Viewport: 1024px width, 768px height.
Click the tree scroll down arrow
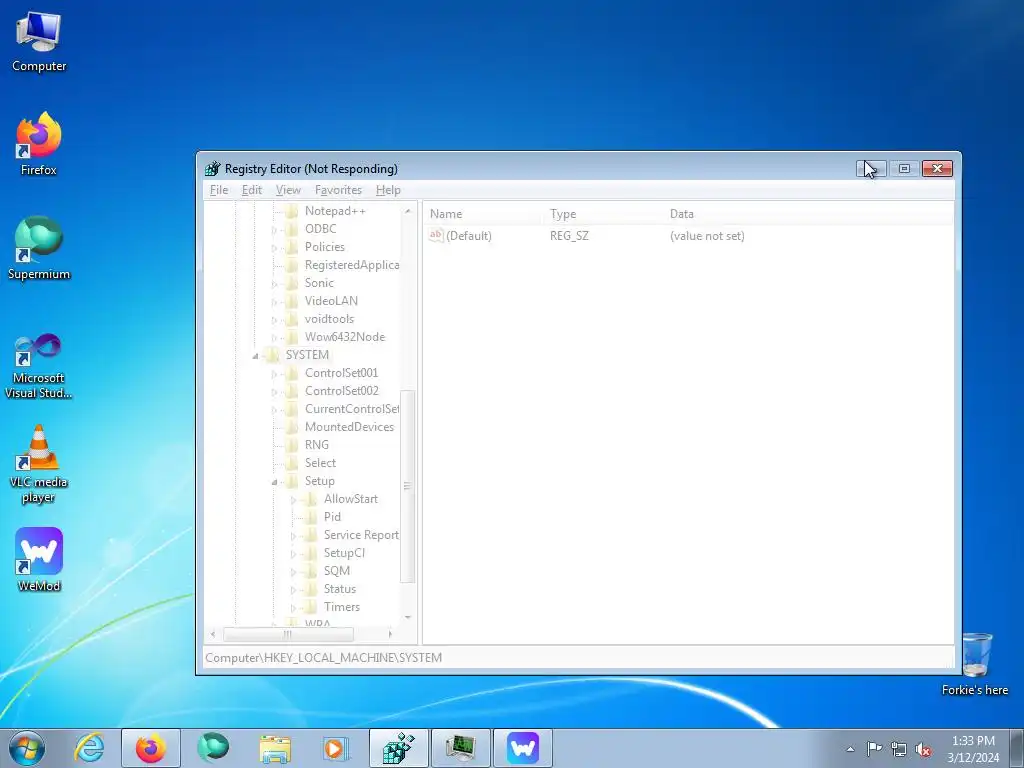[x=408, y=617]
